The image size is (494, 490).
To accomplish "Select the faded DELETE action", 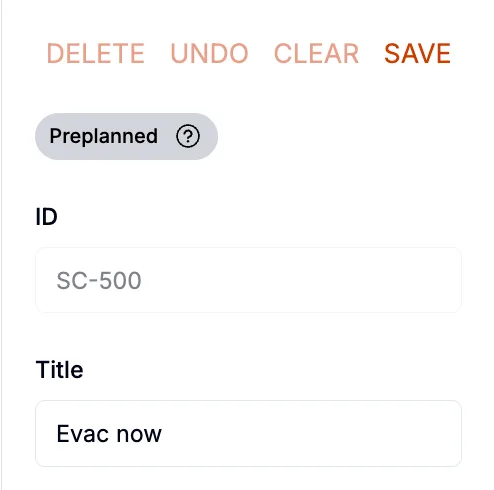I will [x=96, y=53].
